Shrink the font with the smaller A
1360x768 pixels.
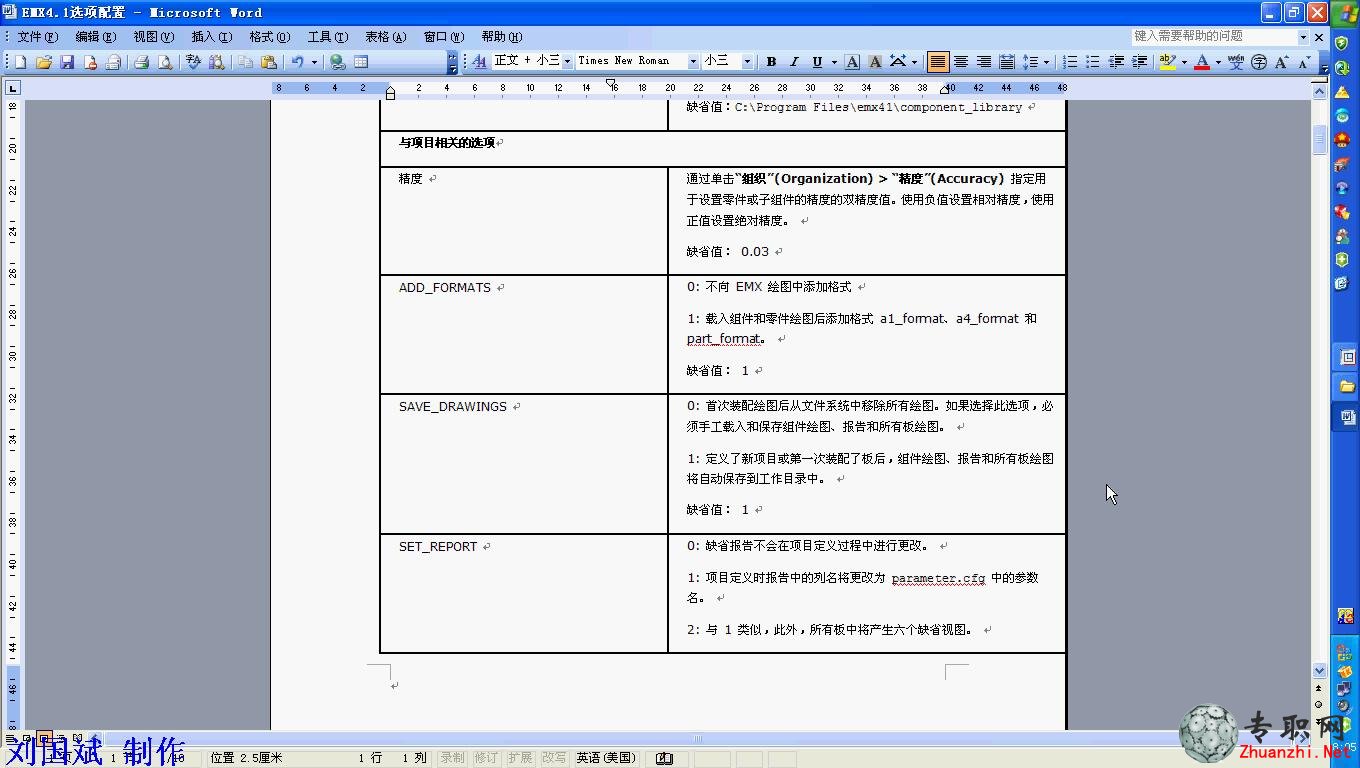tap(1304, 62)
